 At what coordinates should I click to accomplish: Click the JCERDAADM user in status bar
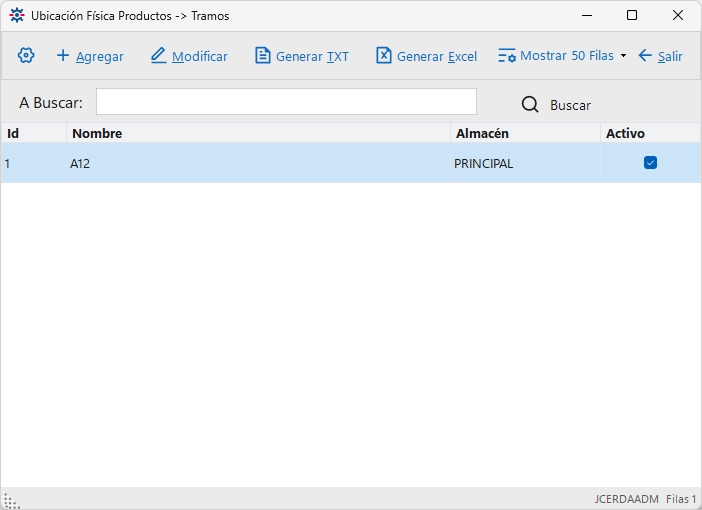626,499
